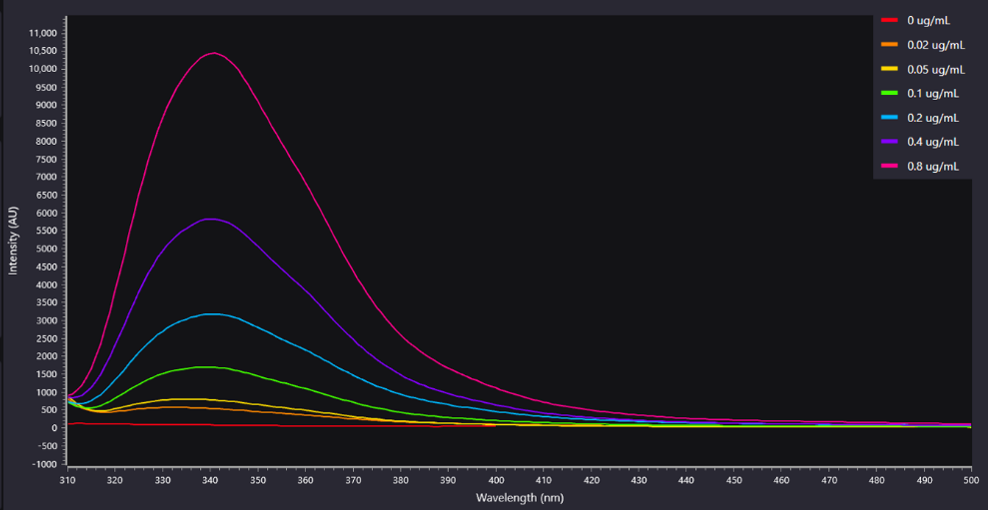Select the '0.8 ug/mL' legend label
The width and height of the screenshot is (988, 510).
pyautogui.click(x=933, y=166)
